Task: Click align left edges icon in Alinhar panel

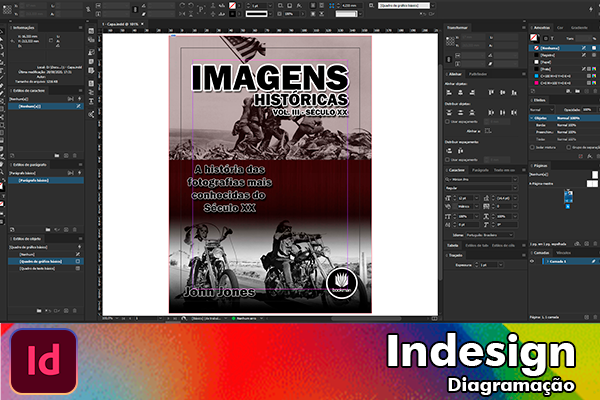Action: point(449,92)
